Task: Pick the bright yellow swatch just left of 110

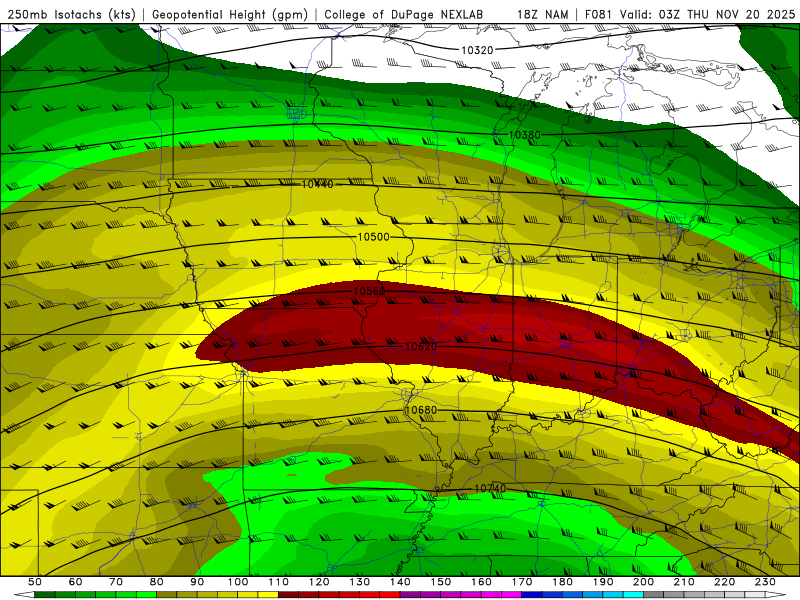Action: 268,595
